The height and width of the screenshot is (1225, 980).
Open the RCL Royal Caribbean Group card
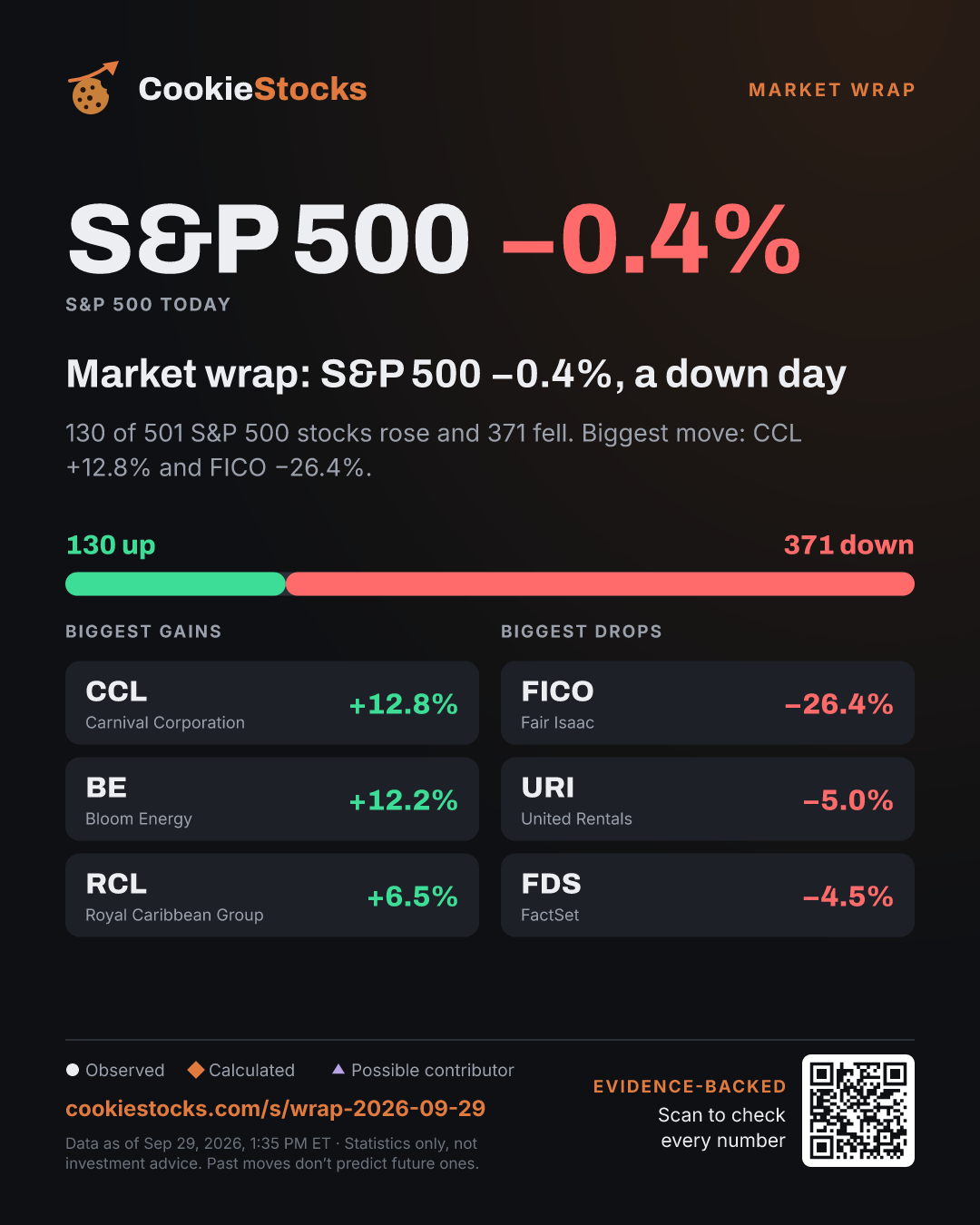coord(272,896)
